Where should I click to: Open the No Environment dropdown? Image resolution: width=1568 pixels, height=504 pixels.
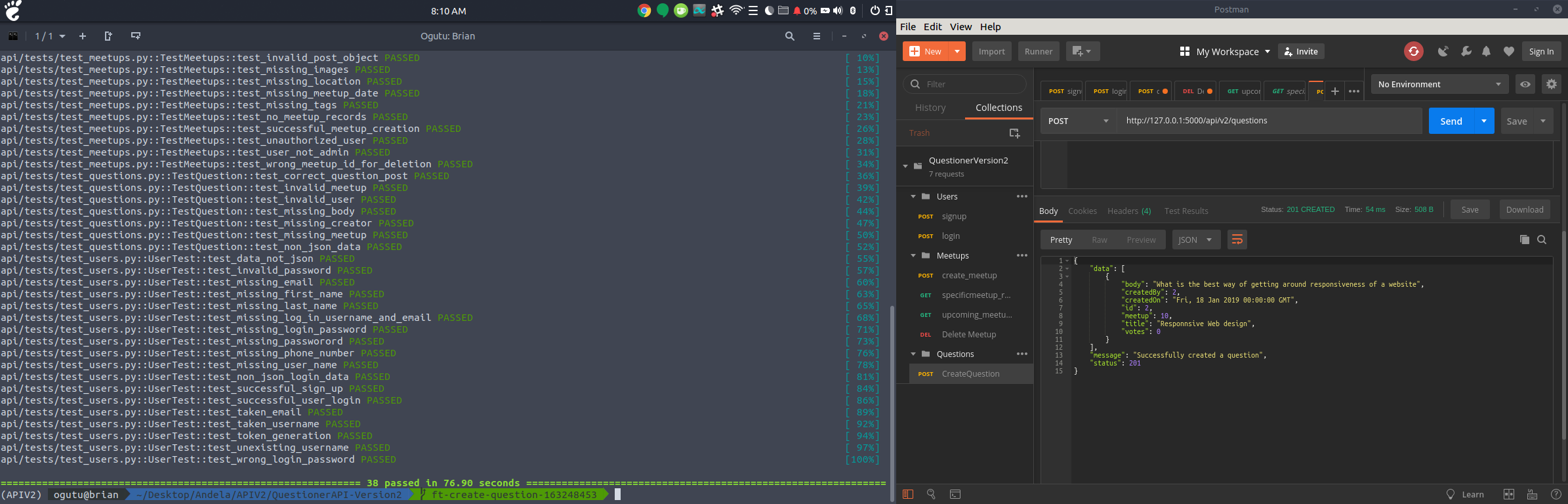click(1439, 84)
